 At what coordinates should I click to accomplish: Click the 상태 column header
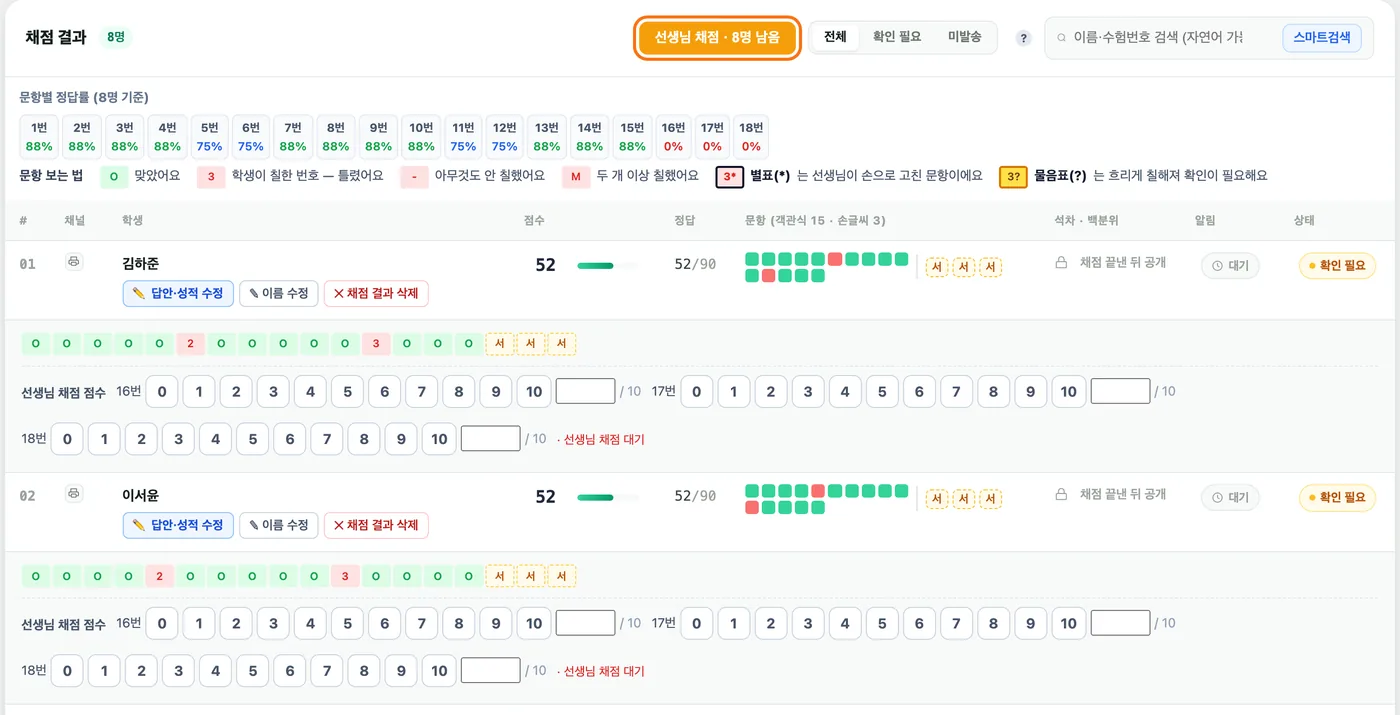(1304, 220)
